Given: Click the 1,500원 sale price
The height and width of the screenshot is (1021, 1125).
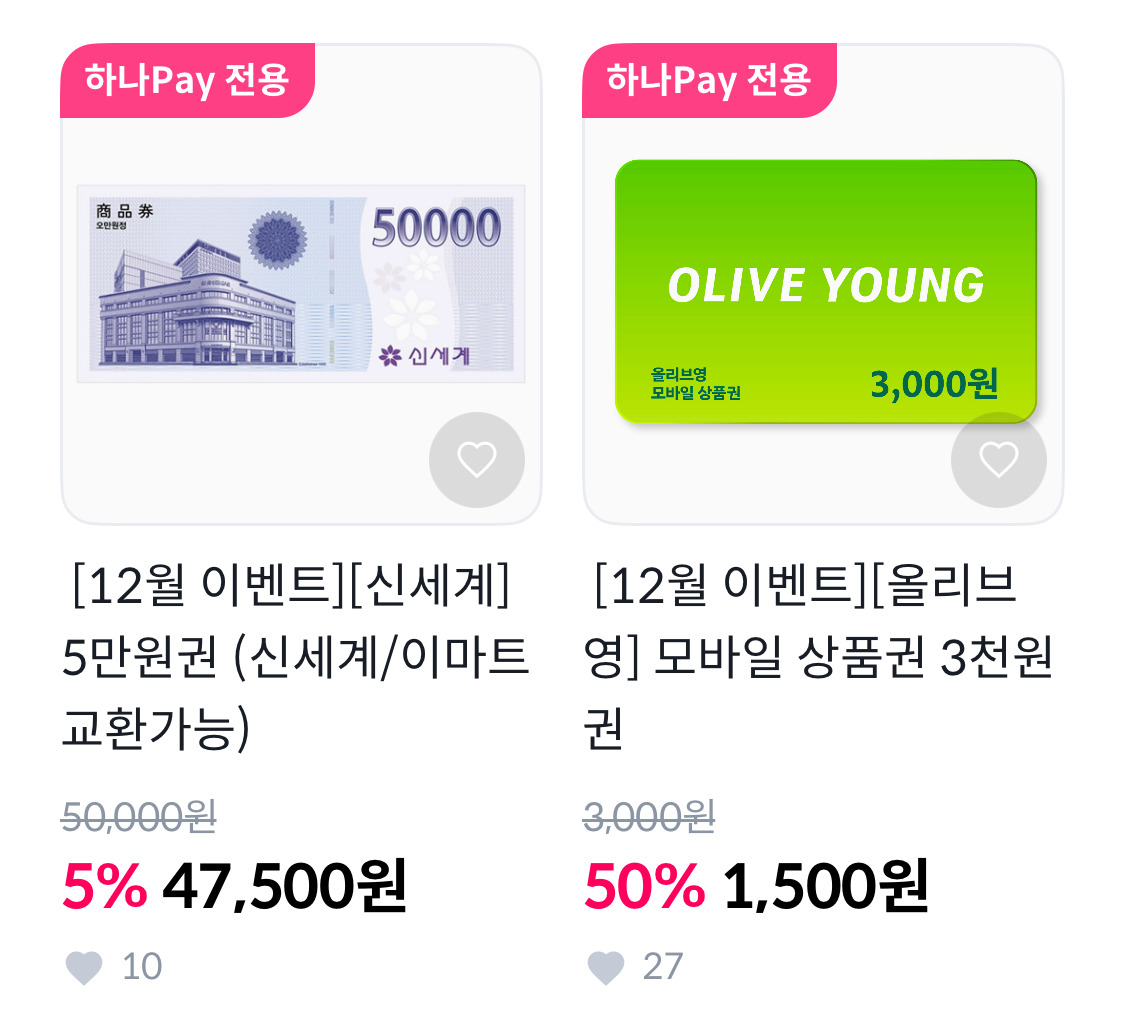Looking at the screenshot, I should point(825,886).
